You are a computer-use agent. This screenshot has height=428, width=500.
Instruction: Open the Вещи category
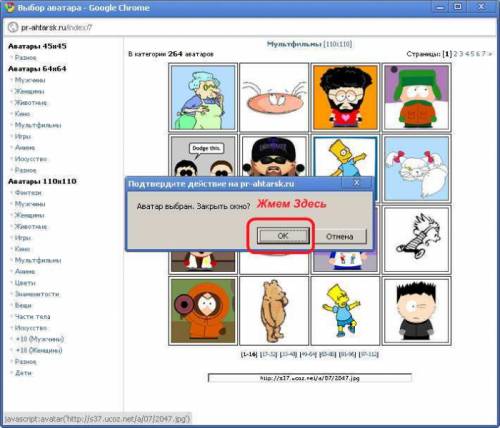pyautogui.click(x=23, y=305)
